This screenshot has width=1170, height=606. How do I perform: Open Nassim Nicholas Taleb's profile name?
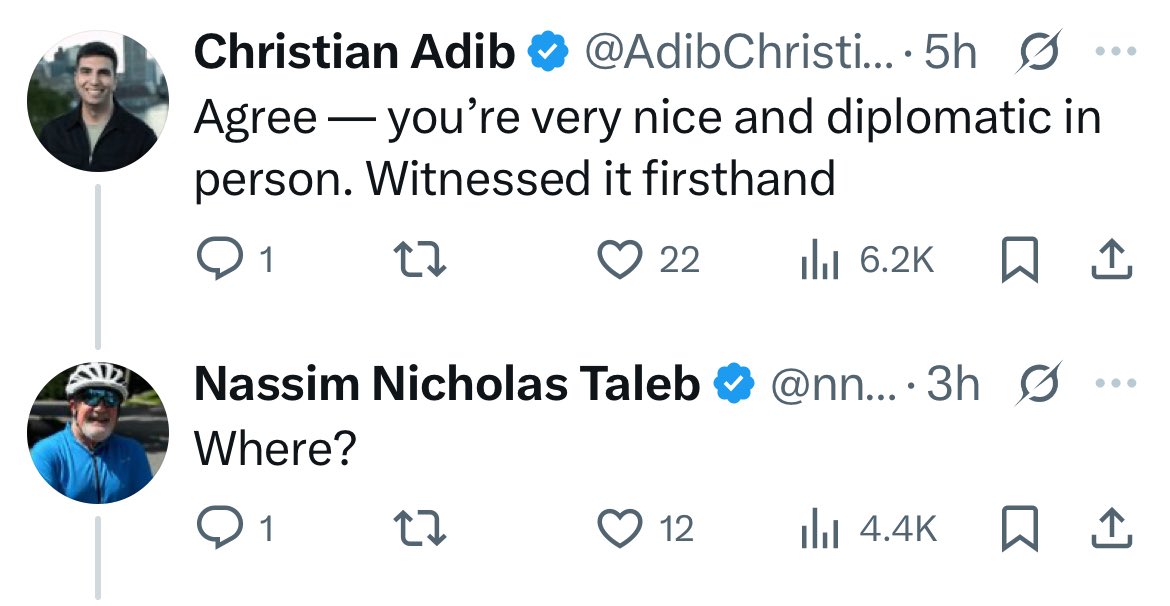(447, 383)
